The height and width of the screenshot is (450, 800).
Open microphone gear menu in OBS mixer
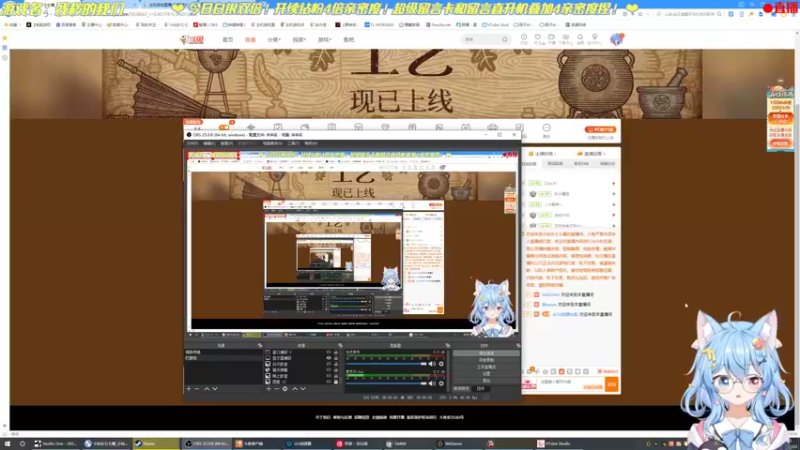(441, 383)
